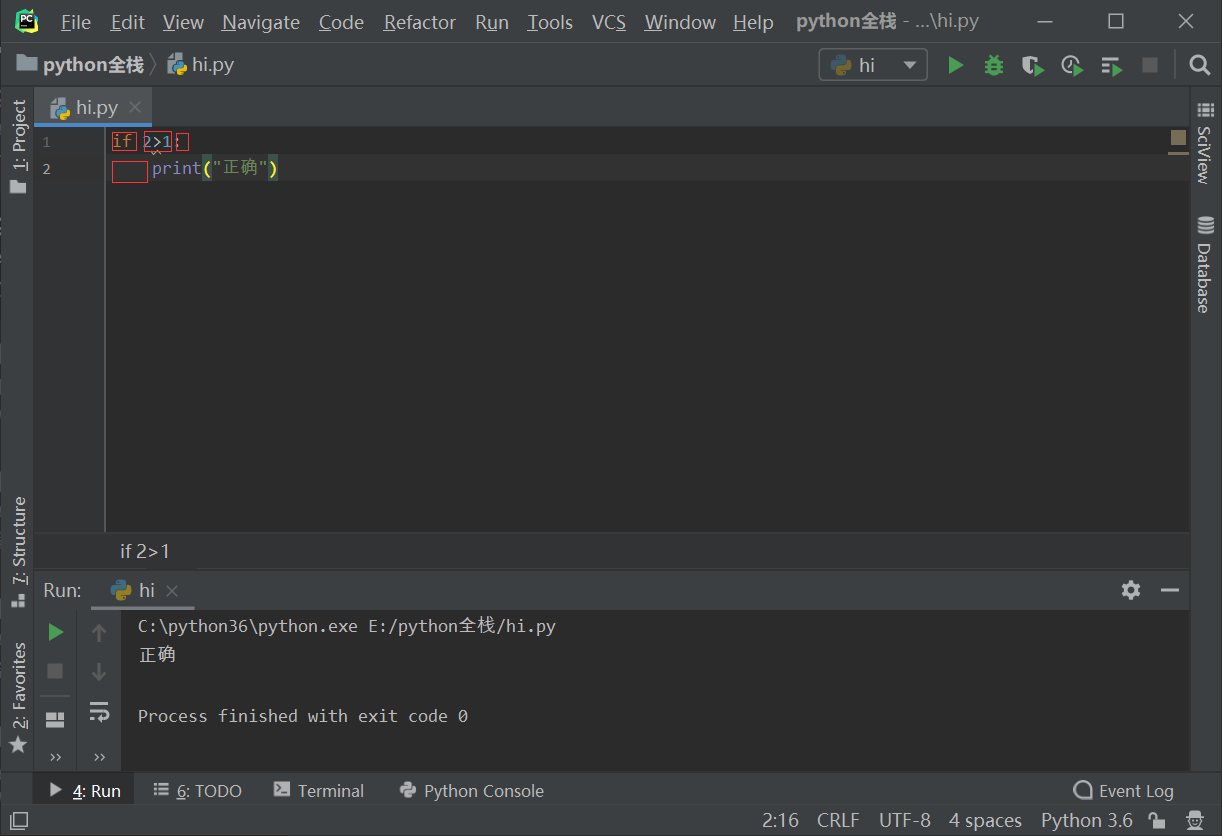The image size is (1222, 836).
Task: Click hi.py in the navigation bar
Action: point(201,65)
